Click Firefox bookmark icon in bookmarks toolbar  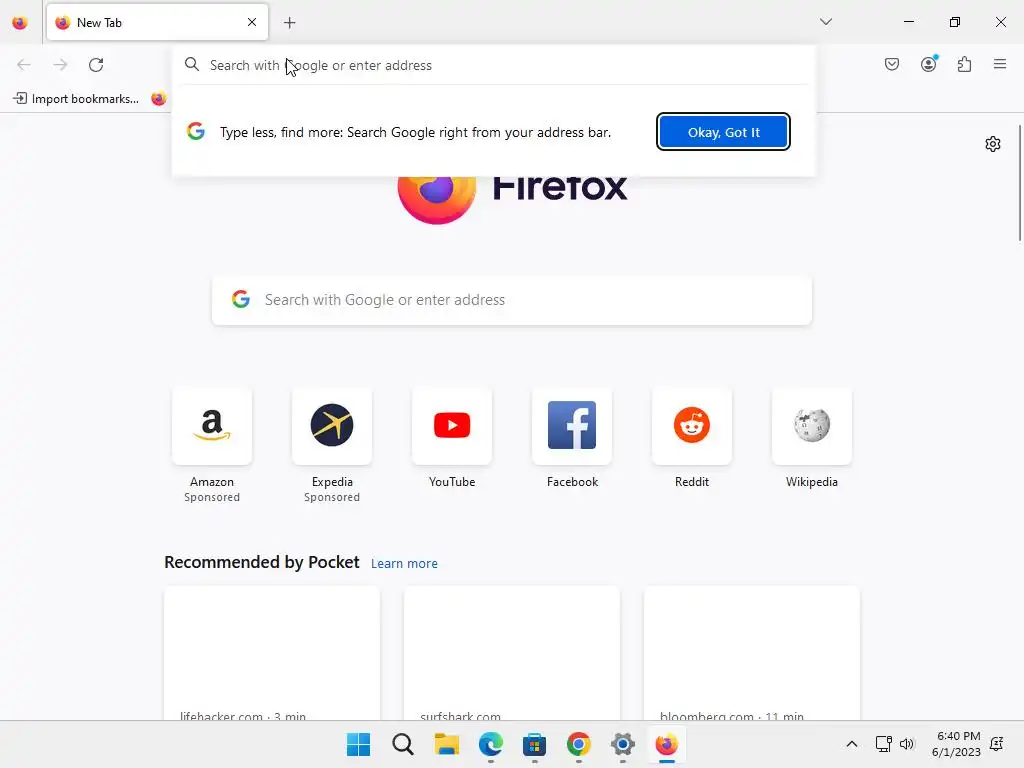coord(159,99)
